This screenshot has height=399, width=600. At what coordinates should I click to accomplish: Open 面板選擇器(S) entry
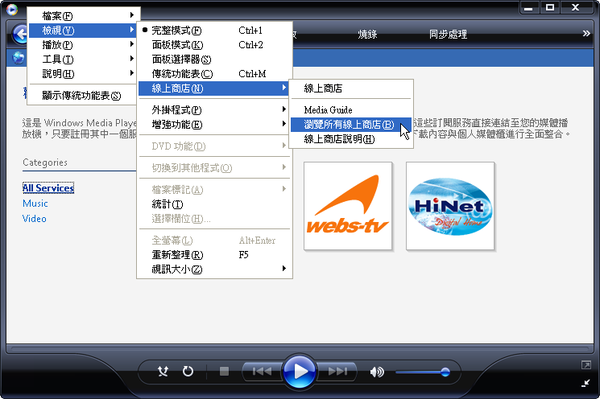coord(214,59)
